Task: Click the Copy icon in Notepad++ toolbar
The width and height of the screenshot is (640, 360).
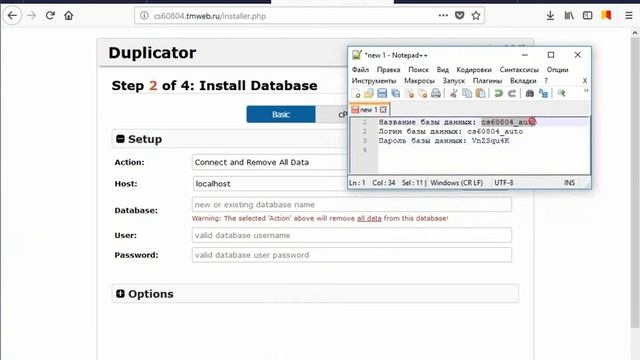Action: 467,93
